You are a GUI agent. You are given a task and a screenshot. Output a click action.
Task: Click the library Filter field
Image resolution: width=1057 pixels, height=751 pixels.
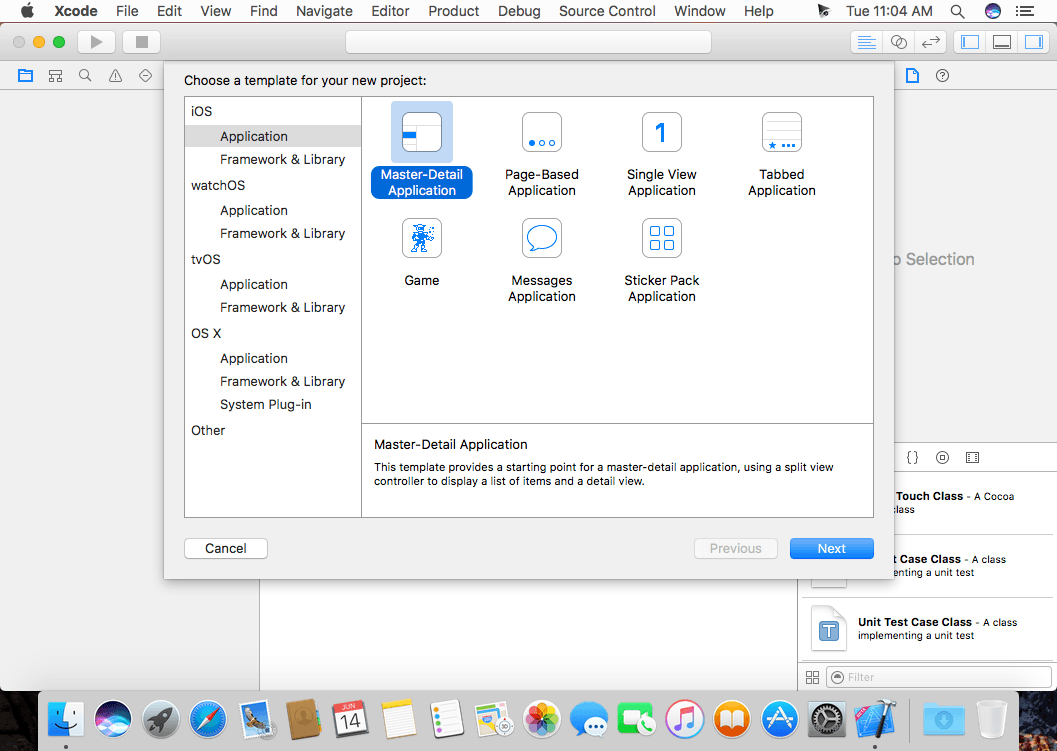click(938, 677)
